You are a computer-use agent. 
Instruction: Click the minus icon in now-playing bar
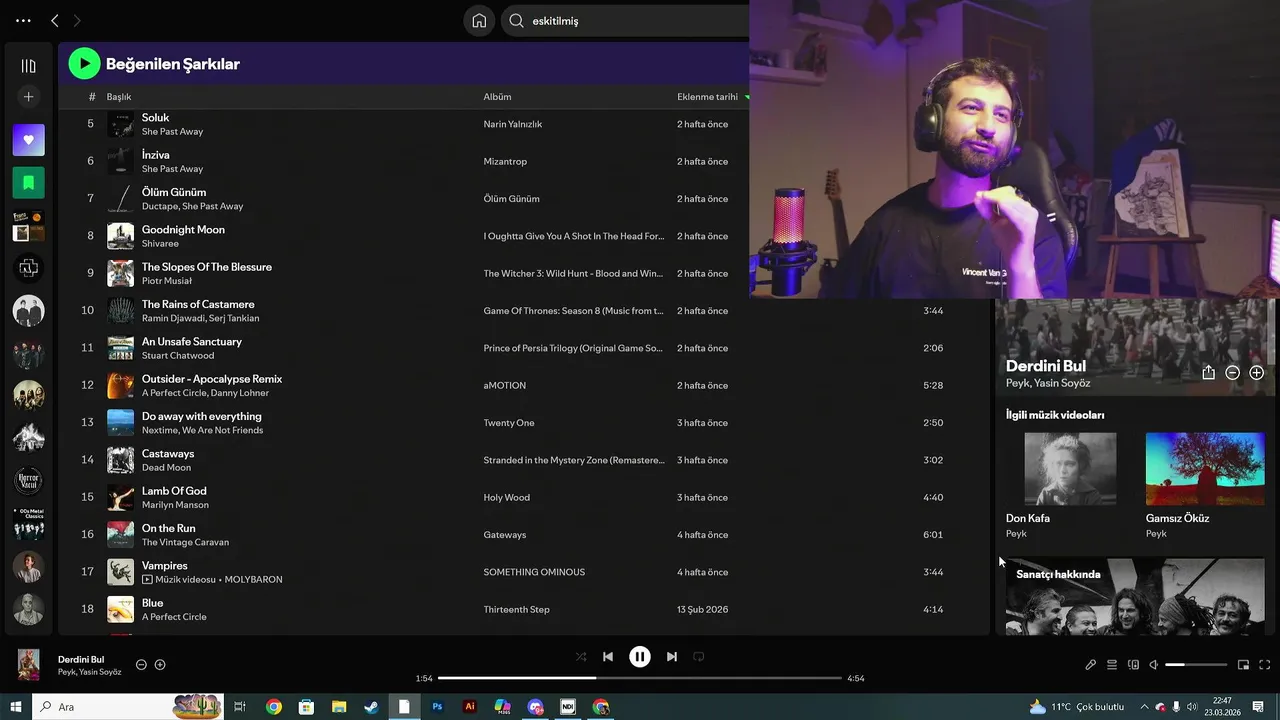point(141,665)
